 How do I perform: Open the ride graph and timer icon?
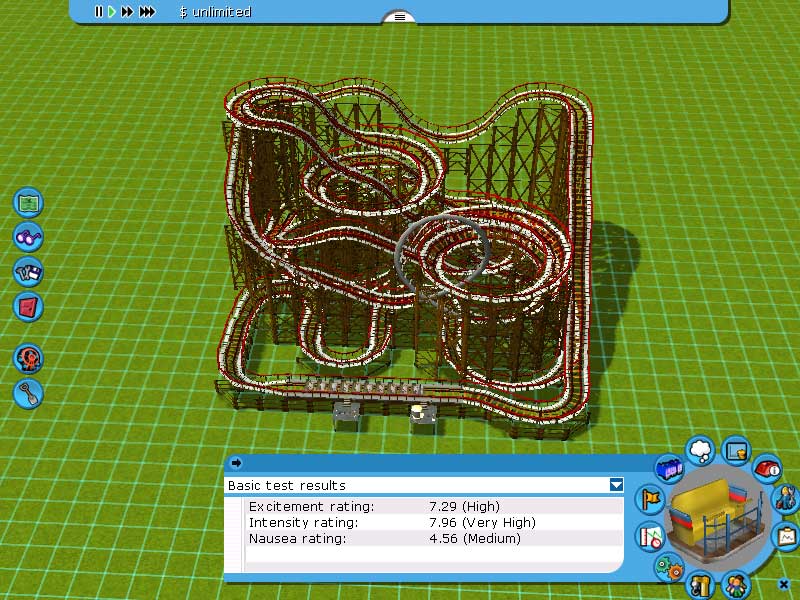(651, 537)
